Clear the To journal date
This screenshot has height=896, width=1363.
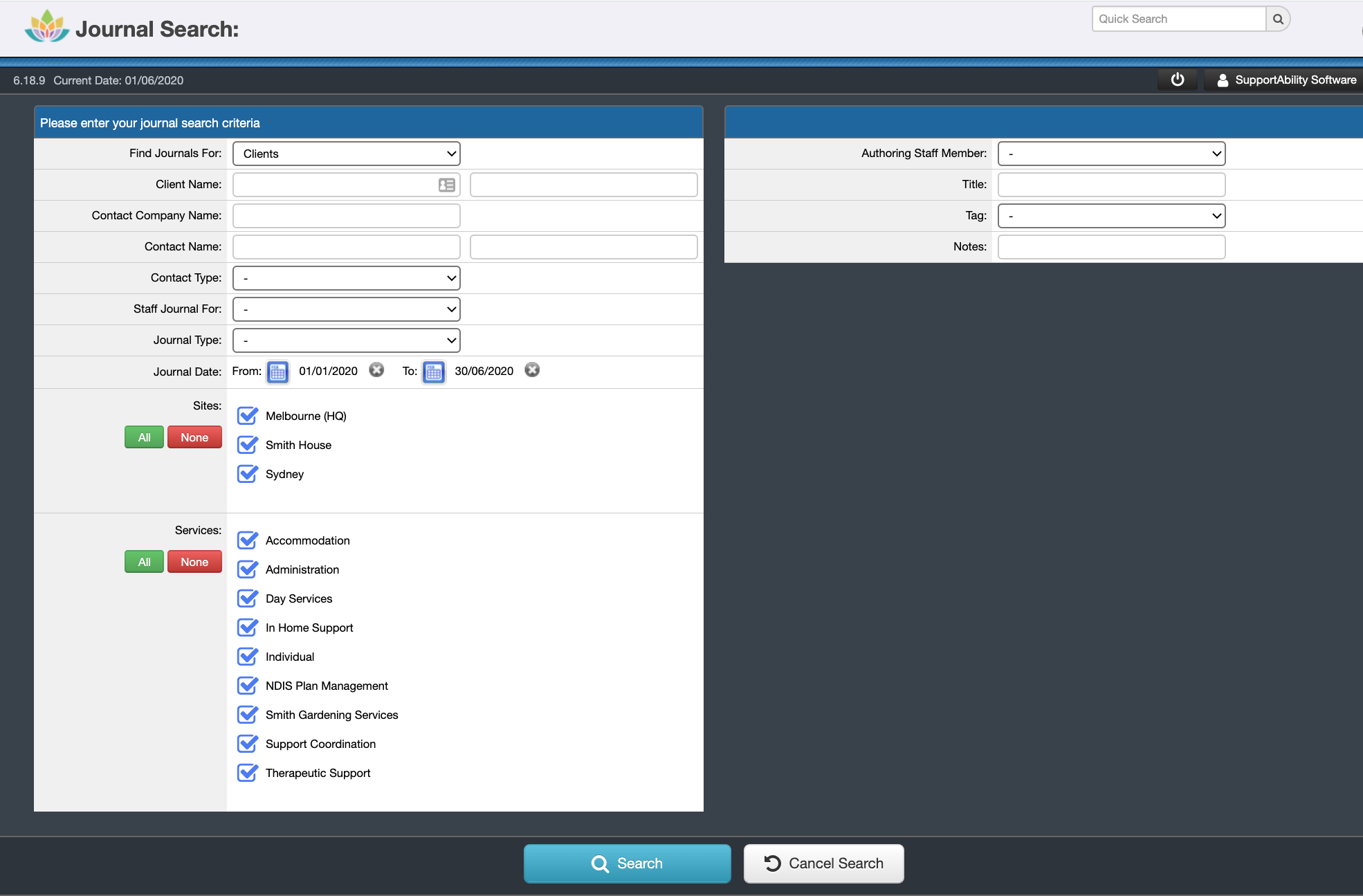click(x=532, y=370)
